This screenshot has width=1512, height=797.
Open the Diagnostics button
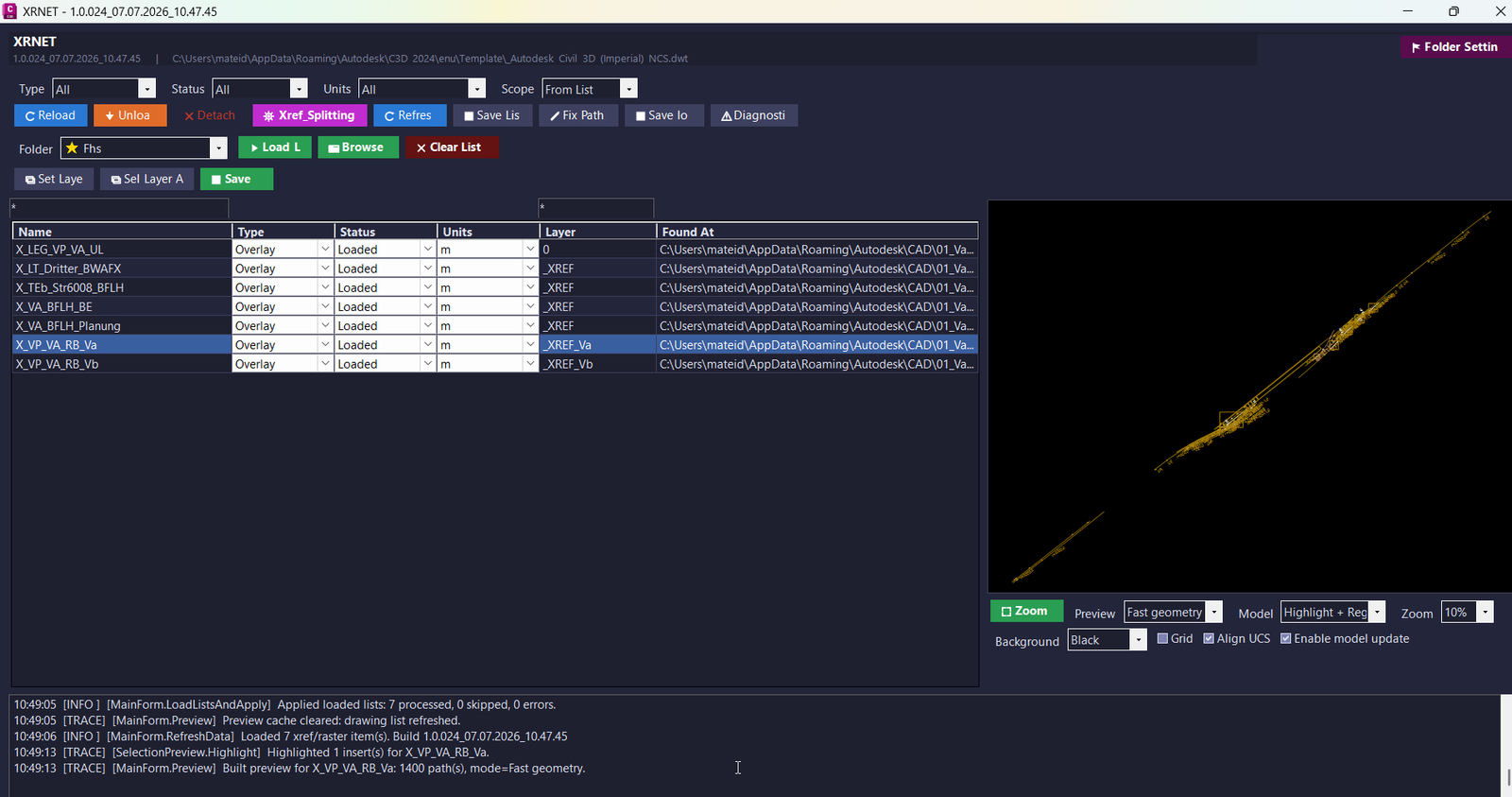(x=754, y=115)
